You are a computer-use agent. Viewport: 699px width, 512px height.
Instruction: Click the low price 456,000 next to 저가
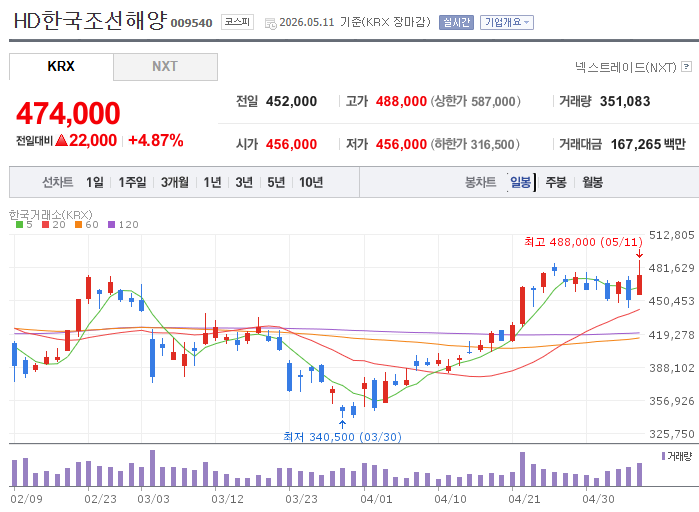pos(401,144)
